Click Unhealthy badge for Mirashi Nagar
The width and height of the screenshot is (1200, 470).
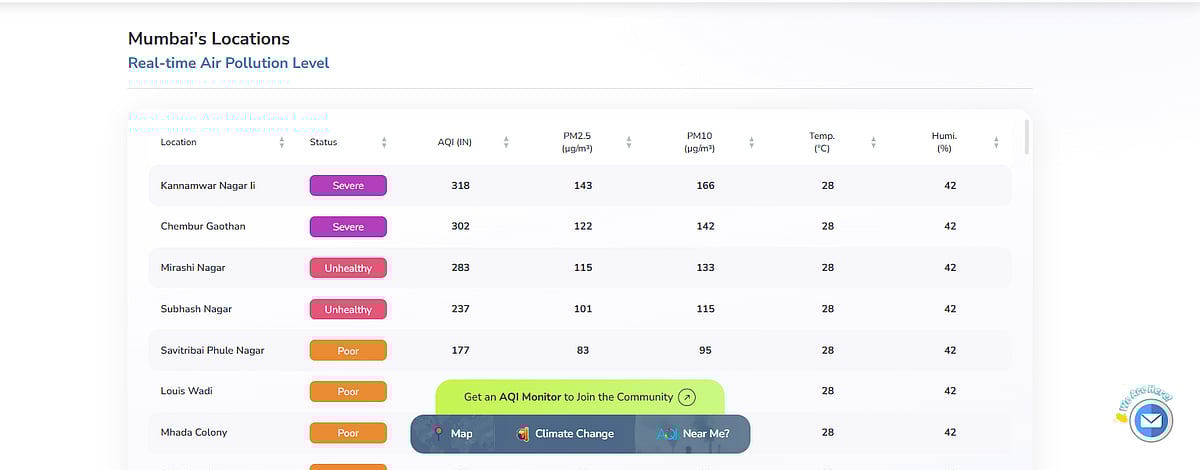[x=348, y=268]
